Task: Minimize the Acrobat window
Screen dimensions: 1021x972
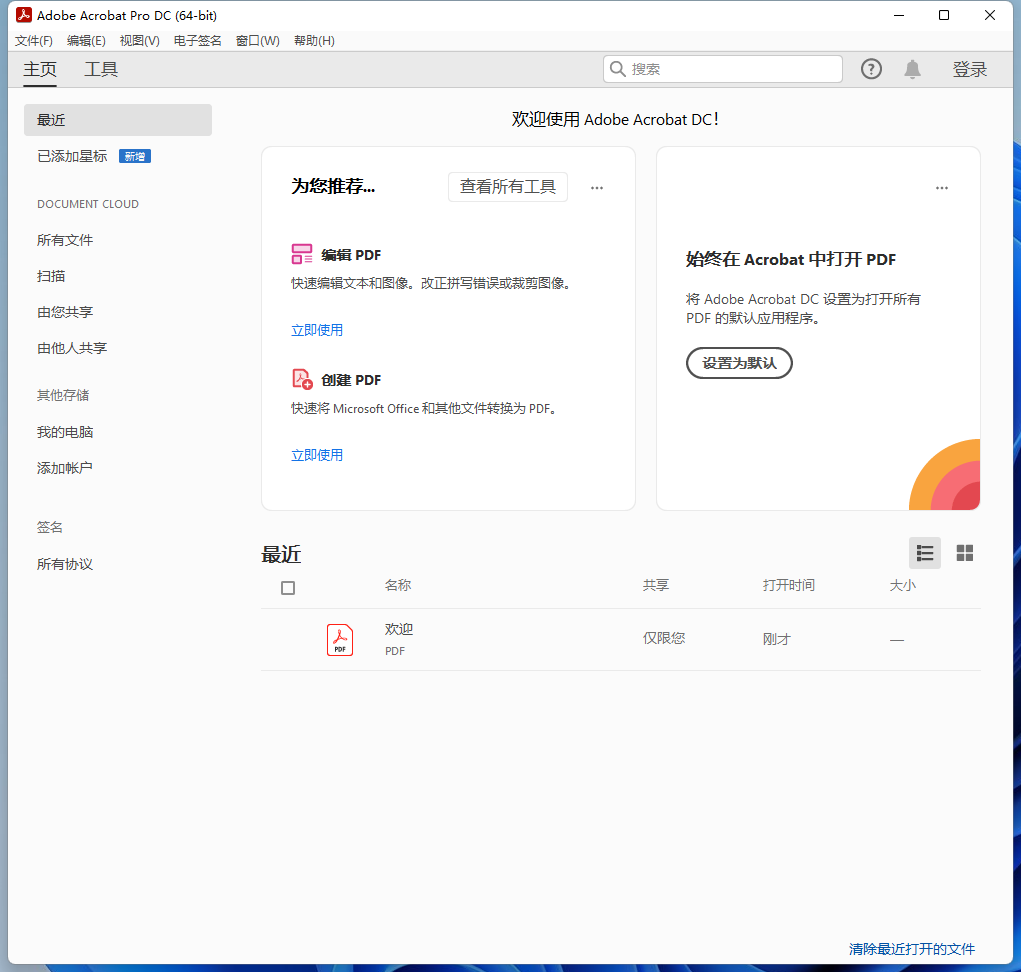Action: click(x=899, y=15)
